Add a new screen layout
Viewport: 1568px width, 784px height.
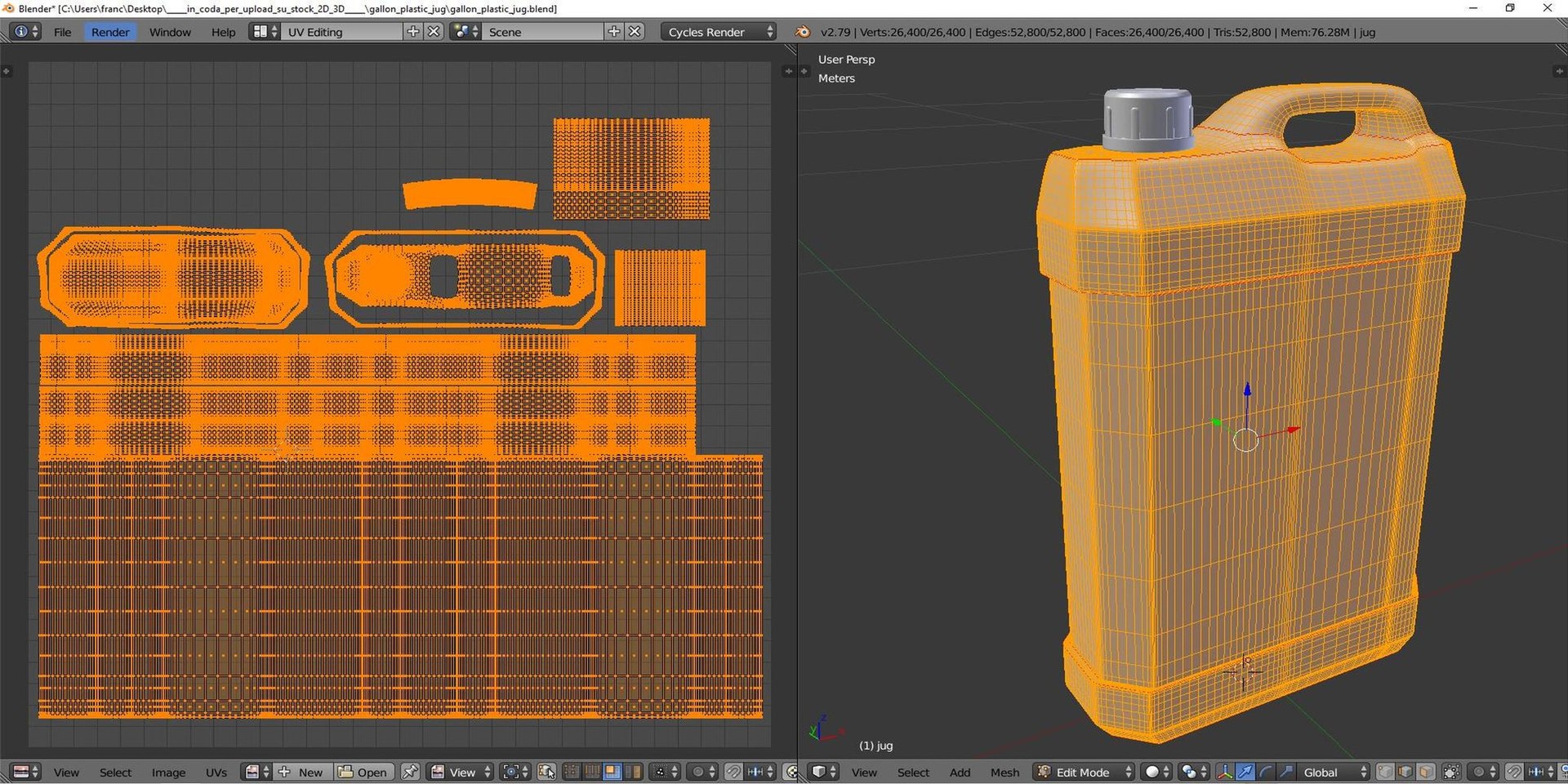[x=413, y=32]
